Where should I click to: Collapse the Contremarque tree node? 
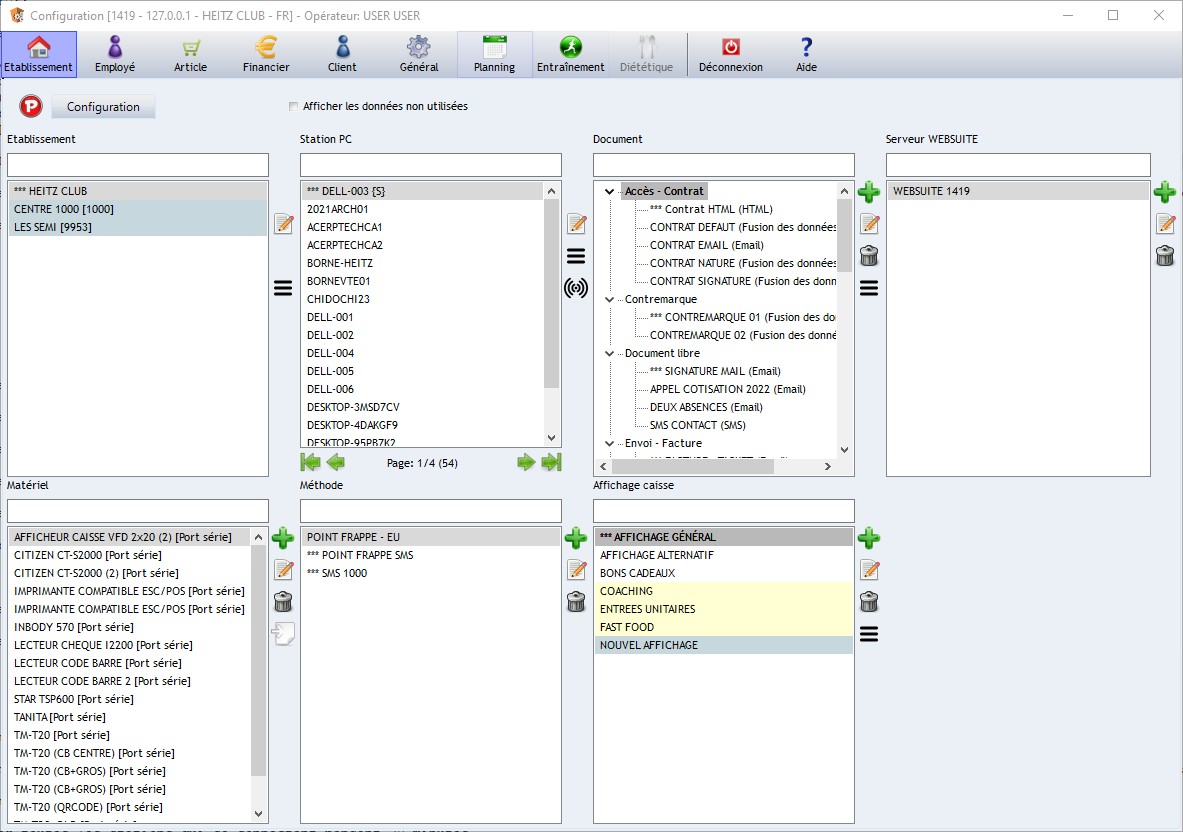pos(610,299)
